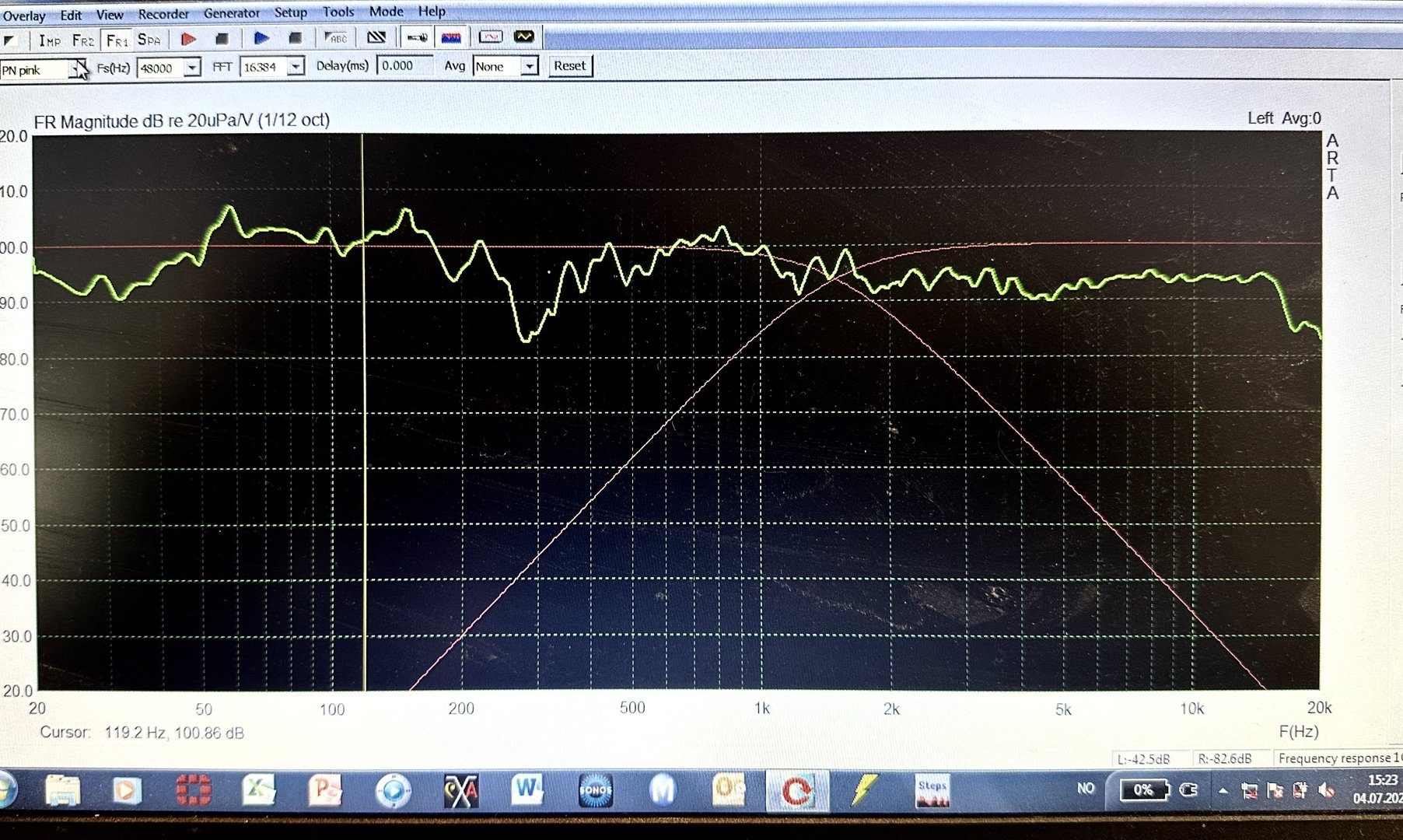This screenshot has width=1403, height=840.
Task: Open the blue M app taskbar icon
Action: pos(663,791)
